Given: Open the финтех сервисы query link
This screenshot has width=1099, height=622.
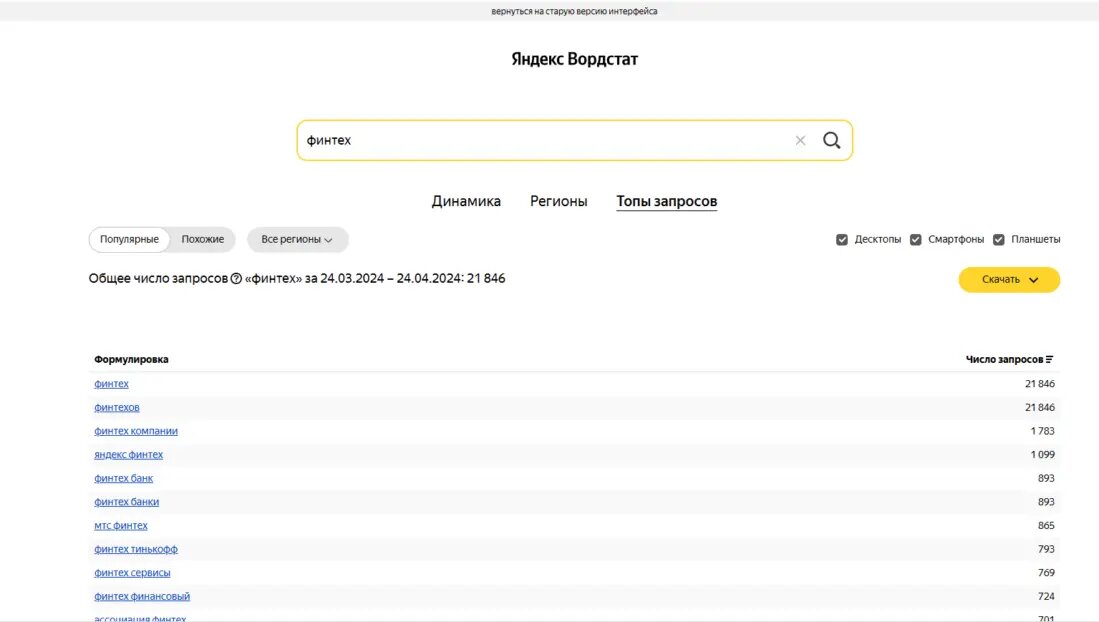Looking at the screenshot, I should coord(132,573).
